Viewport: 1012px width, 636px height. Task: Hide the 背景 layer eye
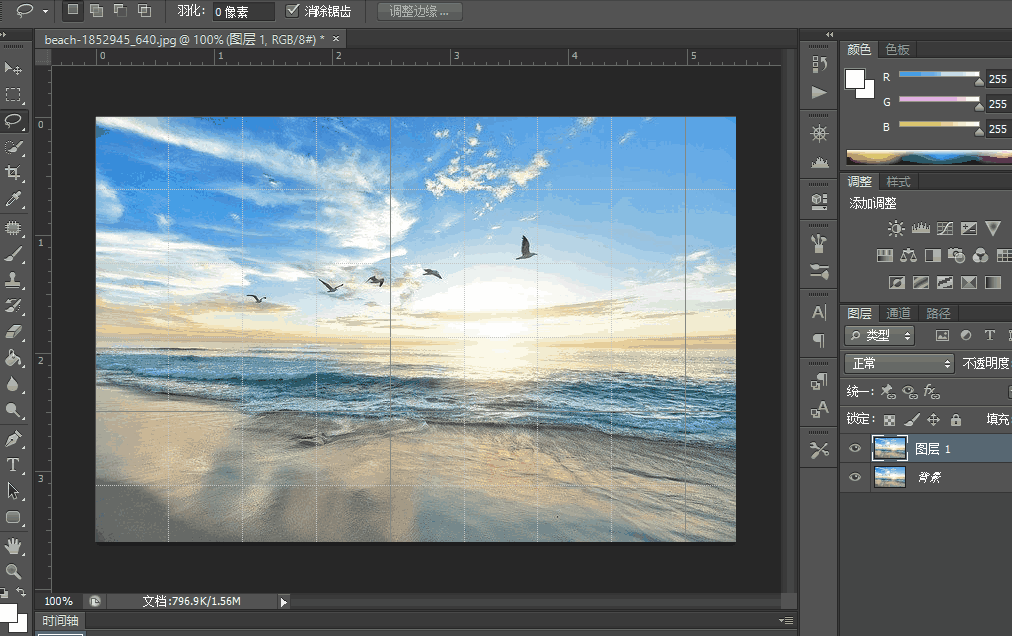coord(855,477)
